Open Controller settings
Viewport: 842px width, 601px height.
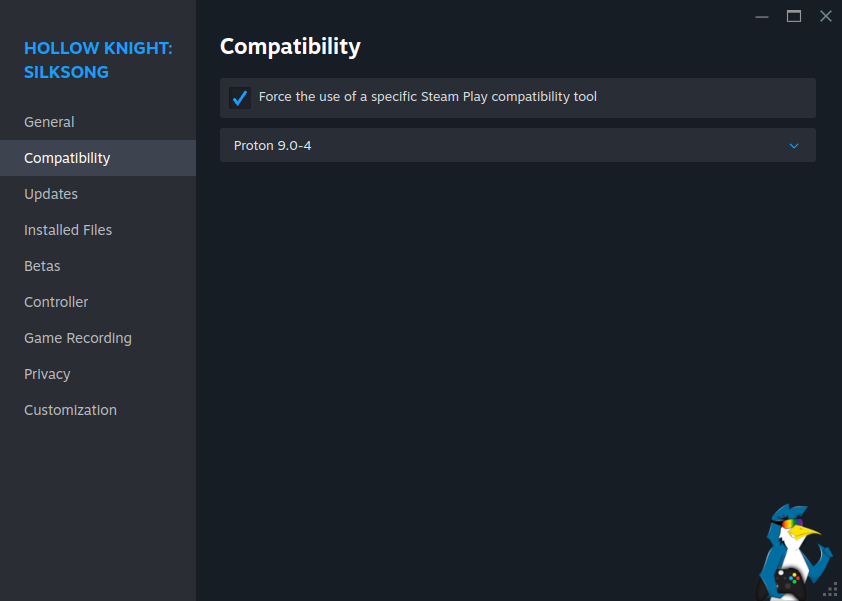[56, 302]
